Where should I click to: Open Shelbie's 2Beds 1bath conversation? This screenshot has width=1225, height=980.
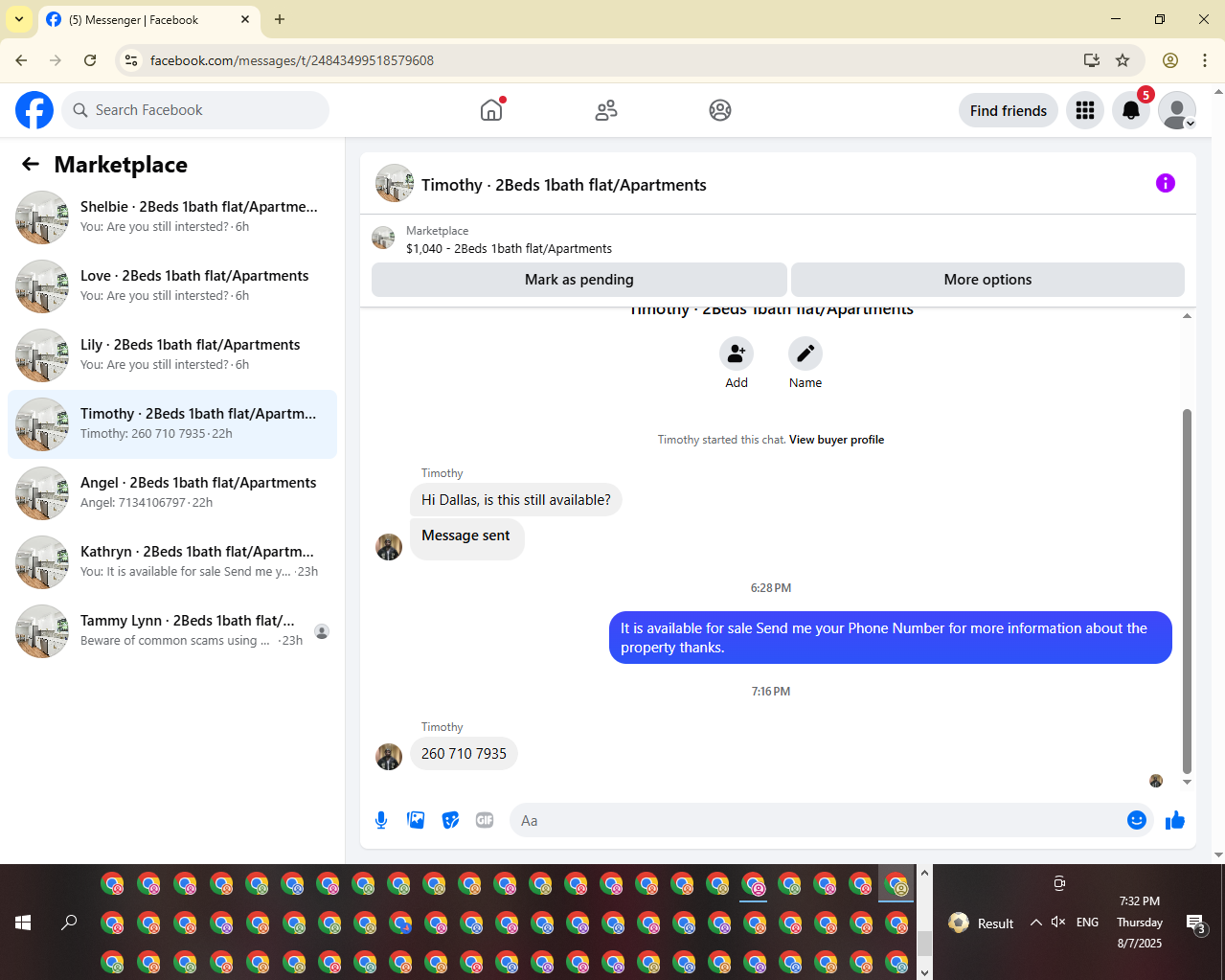click(172, 217)
